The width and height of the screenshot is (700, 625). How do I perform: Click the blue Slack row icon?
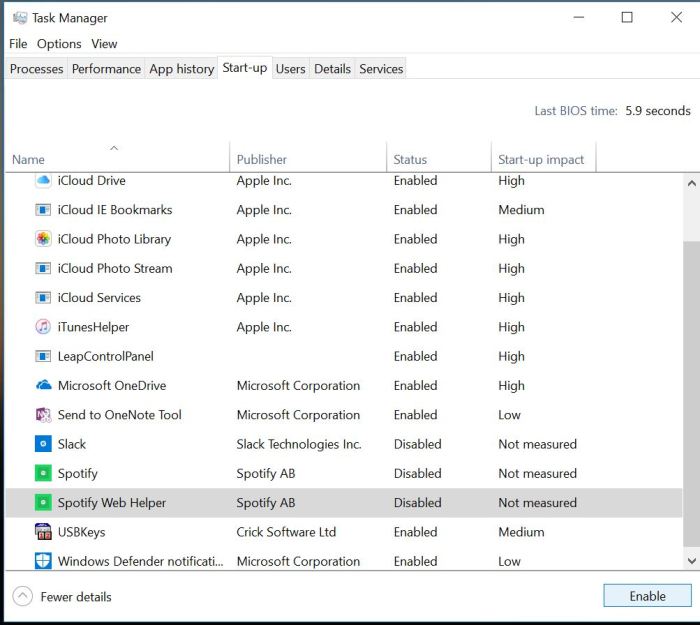[x=43, y=444]
